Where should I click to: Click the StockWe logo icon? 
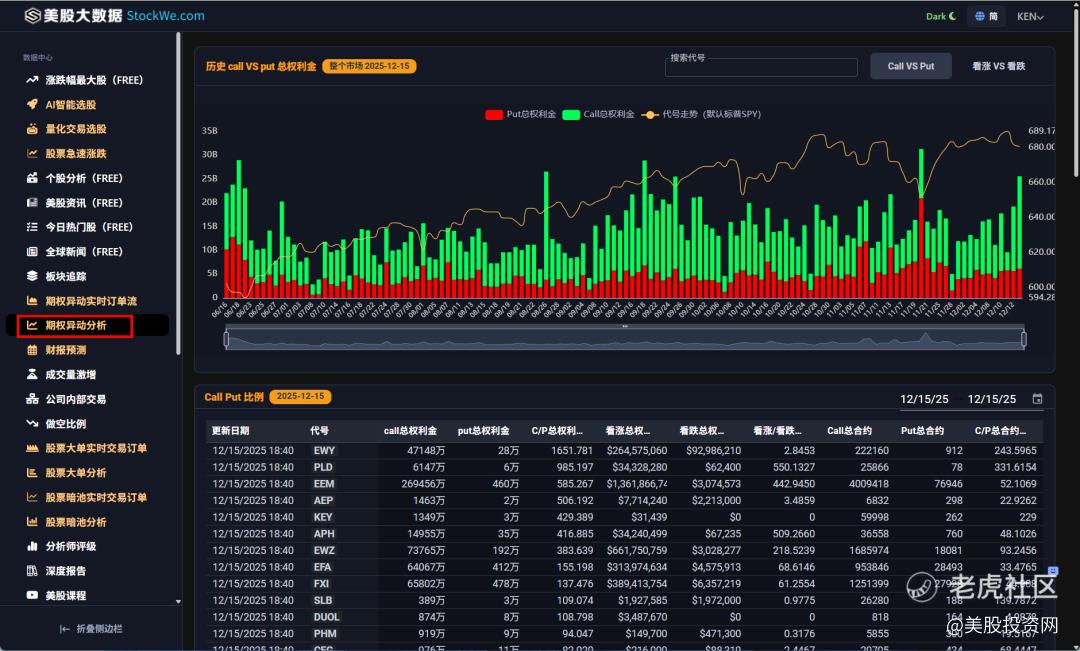tap(32, 16)
